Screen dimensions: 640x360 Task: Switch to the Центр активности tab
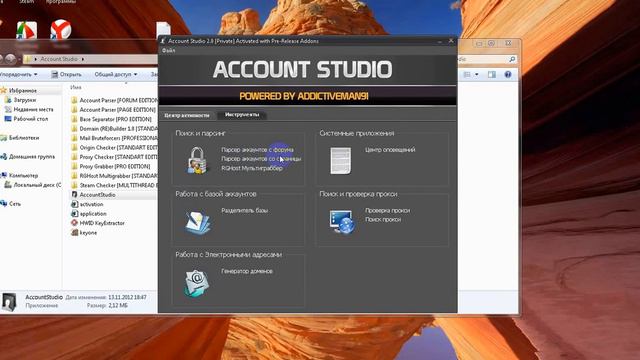click(187, 116)
